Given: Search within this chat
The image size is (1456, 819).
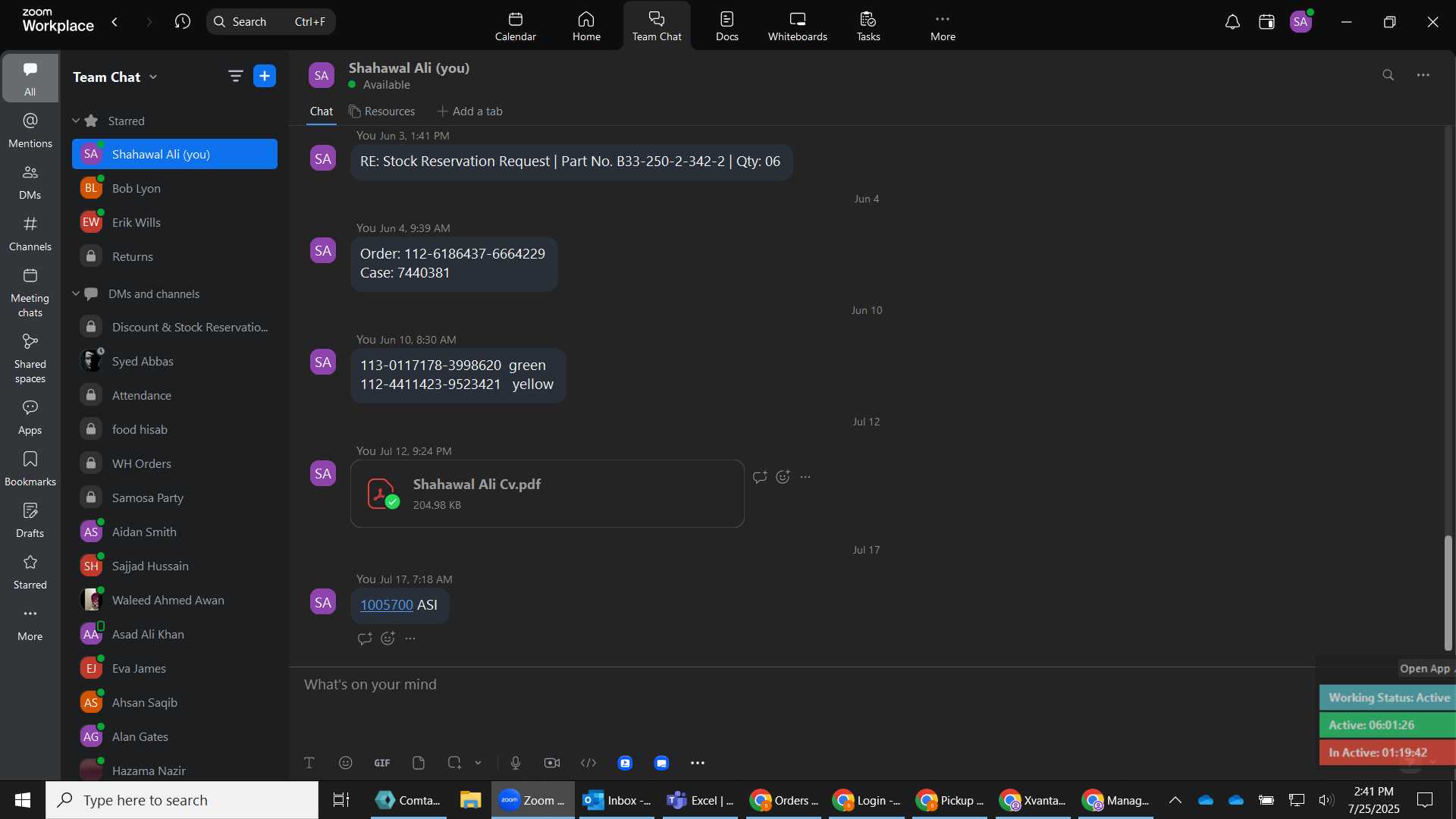Looking at the screenshot, I should (1388, 75).
